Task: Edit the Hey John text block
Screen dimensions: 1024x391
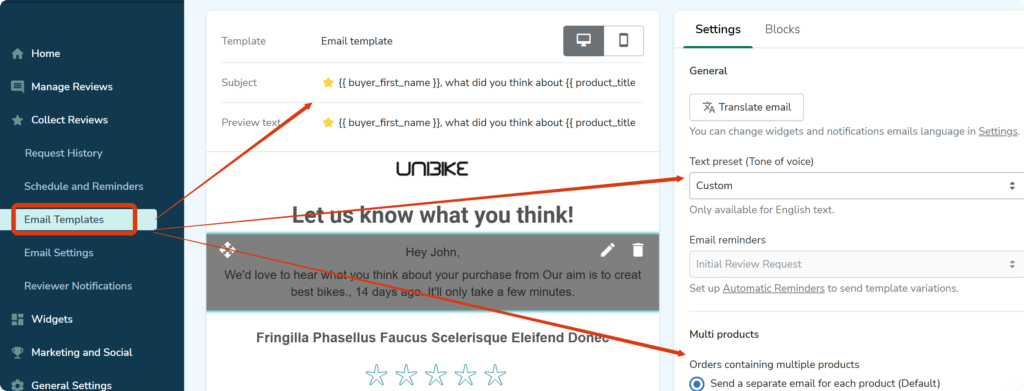Action: (607, 250)
